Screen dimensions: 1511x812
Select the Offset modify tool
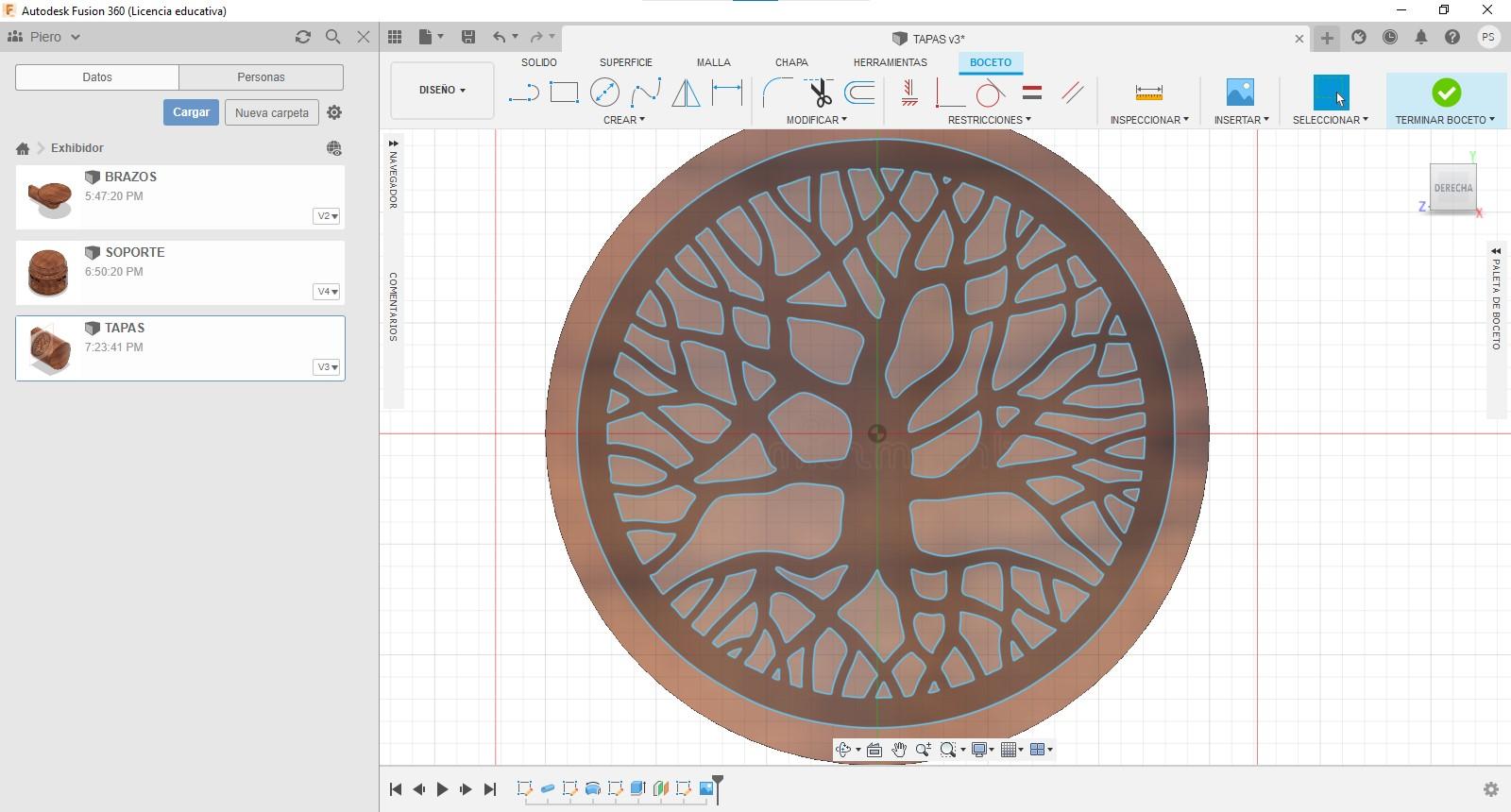coord(859,93)
